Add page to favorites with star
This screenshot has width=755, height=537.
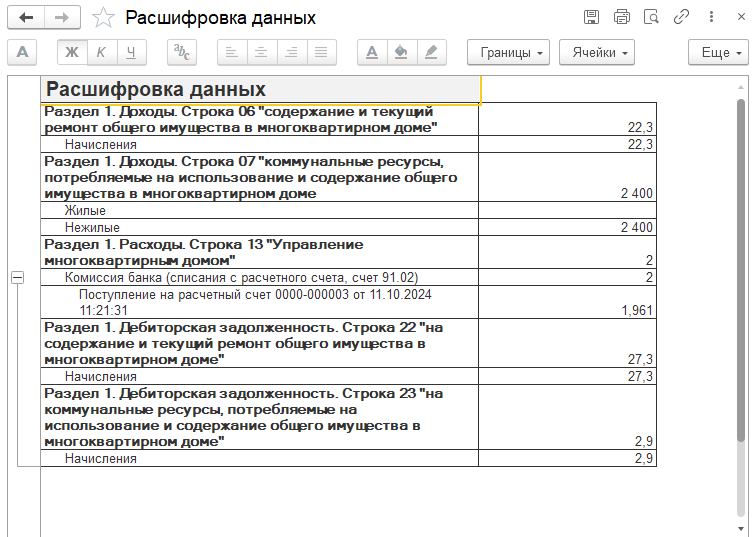click(x=102, y=18)
